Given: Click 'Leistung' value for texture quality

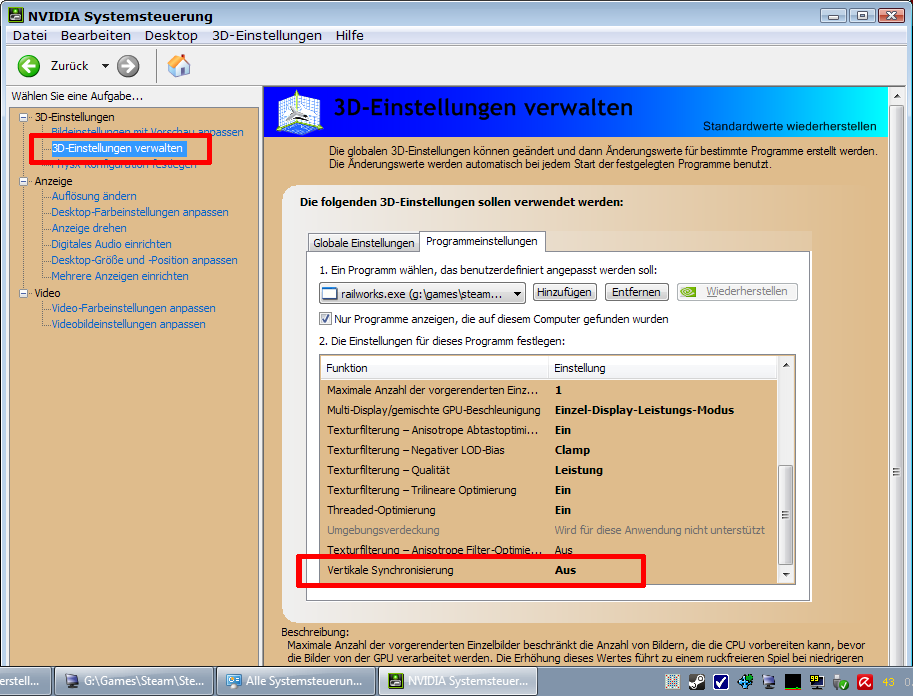Looking at the screenshot, I should (579, 470).
